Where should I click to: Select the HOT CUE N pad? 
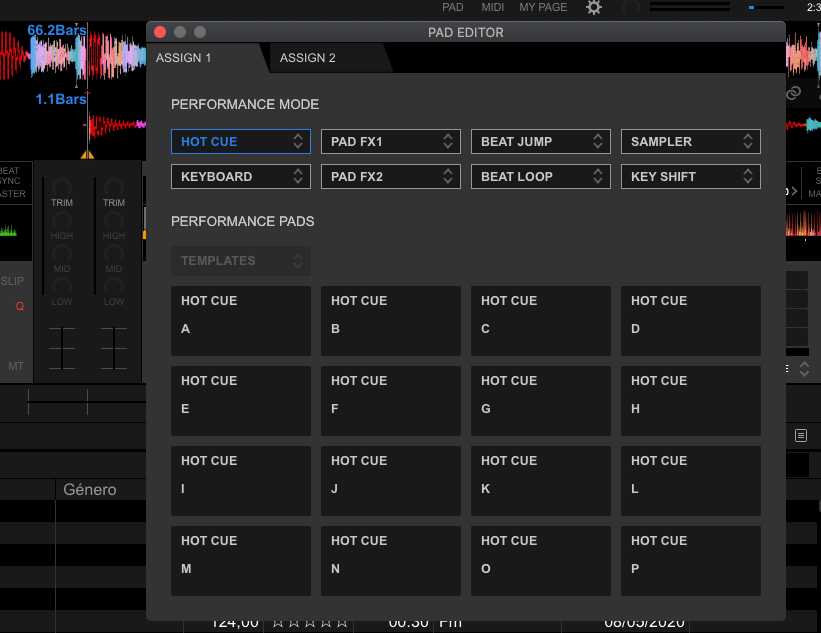coord(391,561)
